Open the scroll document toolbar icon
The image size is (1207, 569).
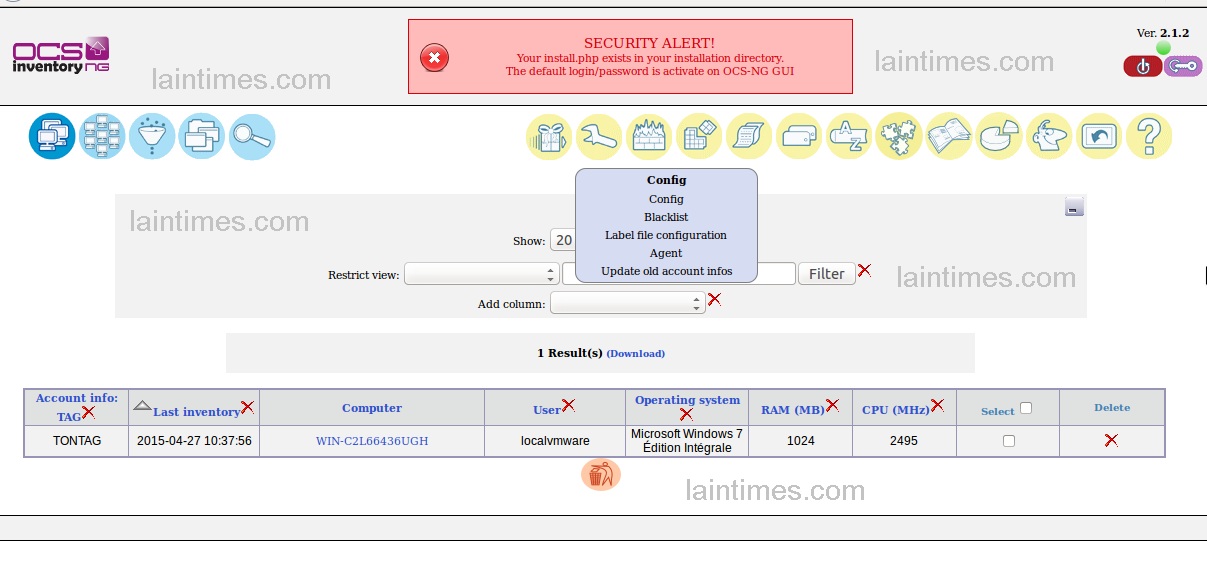click(749, 136)
